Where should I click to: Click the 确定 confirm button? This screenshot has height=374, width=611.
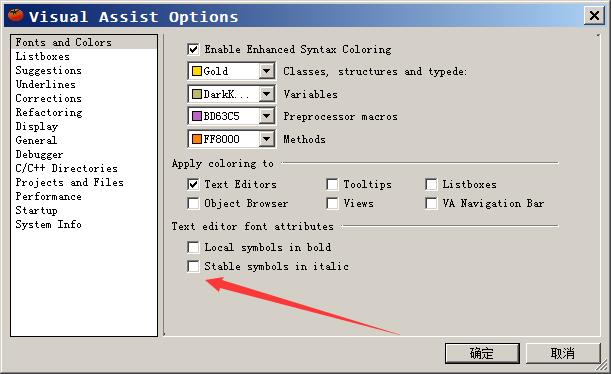pyautogui.click(x=482, y=353)
